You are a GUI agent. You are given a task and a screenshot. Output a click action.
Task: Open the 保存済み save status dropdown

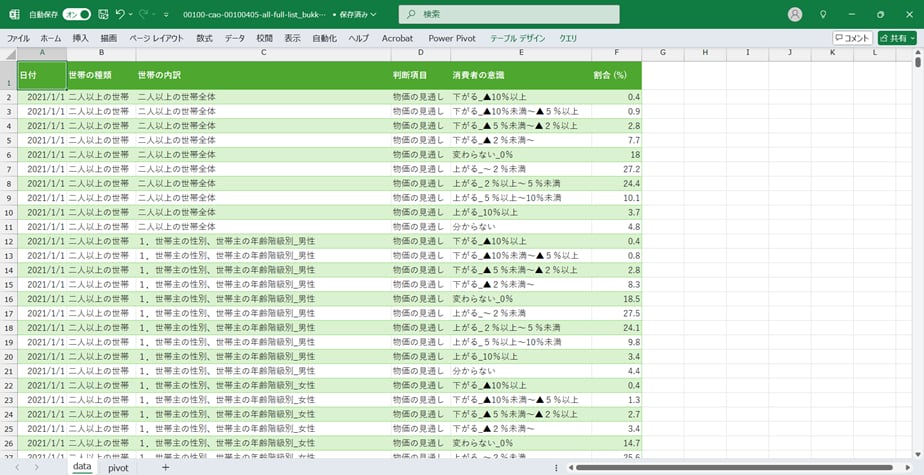(354, 15)
